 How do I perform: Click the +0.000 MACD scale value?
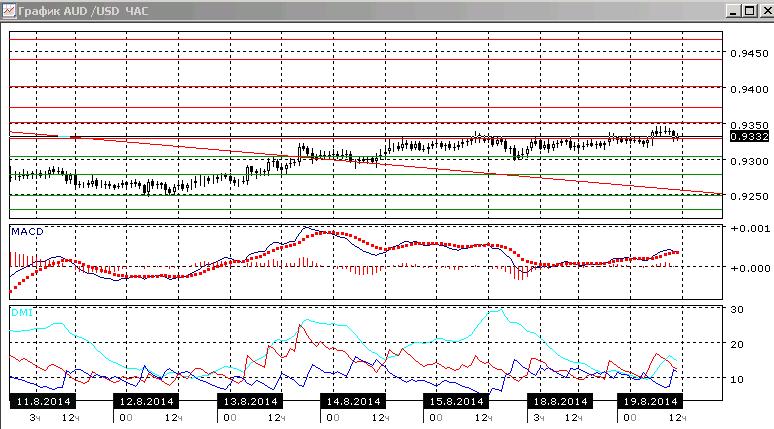[x=750, y=269]
